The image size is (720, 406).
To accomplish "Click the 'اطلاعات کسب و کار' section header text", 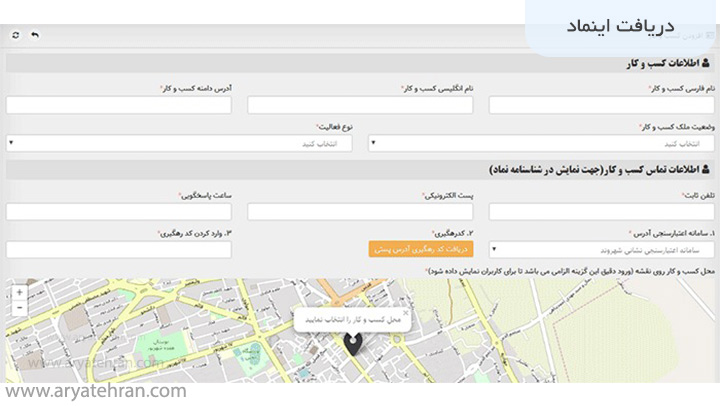I will pyautogui.click(x=663, y=63).
